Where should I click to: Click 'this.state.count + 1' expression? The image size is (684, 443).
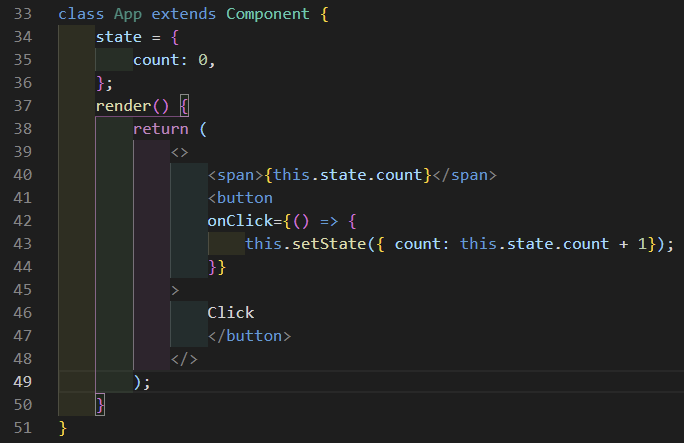[553, 244]
